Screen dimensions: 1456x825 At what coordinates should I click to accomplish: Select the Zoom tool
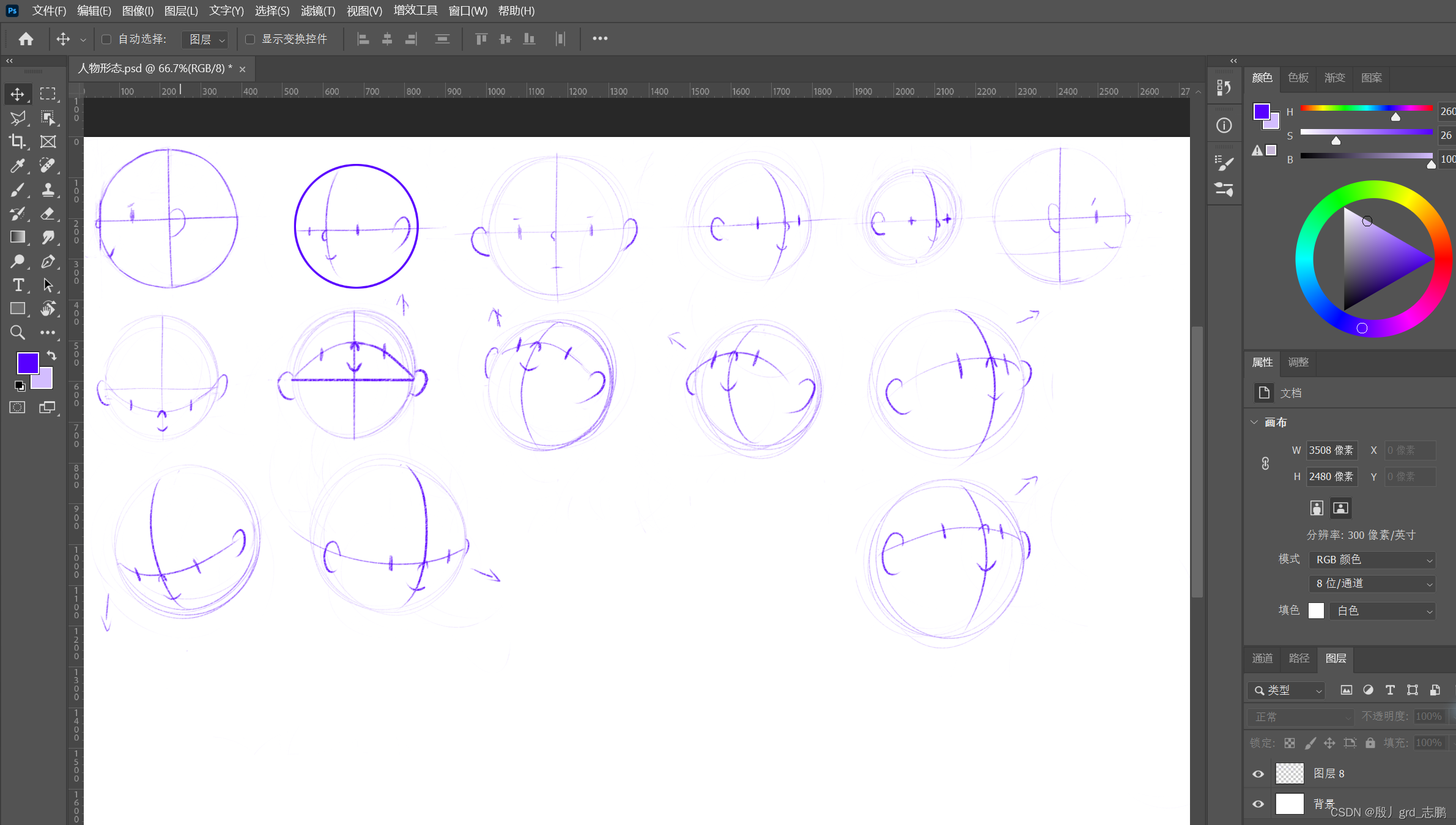click(x=17, y=332)
